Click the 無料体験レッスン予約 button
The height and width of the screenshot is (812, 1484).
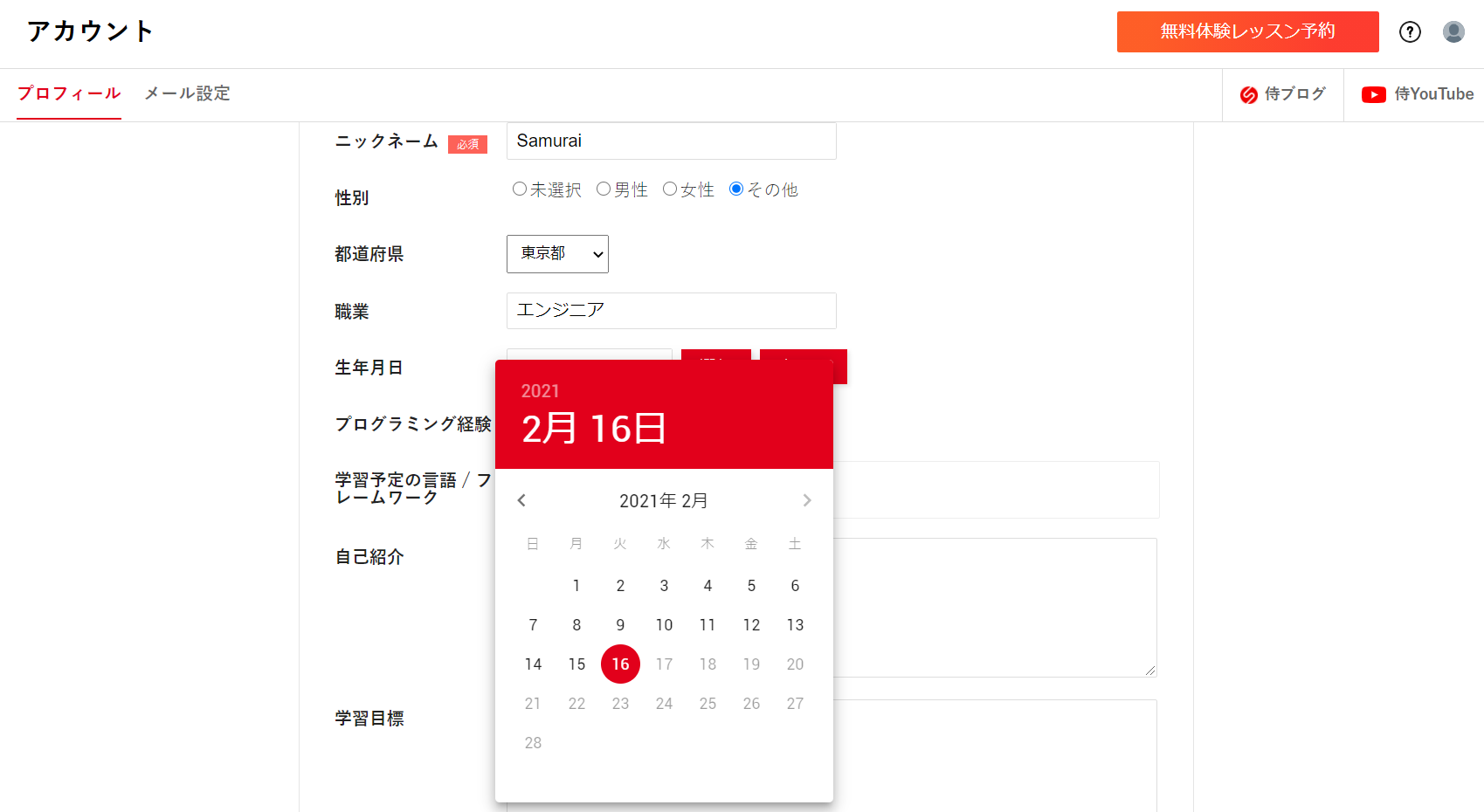(x=1247, y=32)
